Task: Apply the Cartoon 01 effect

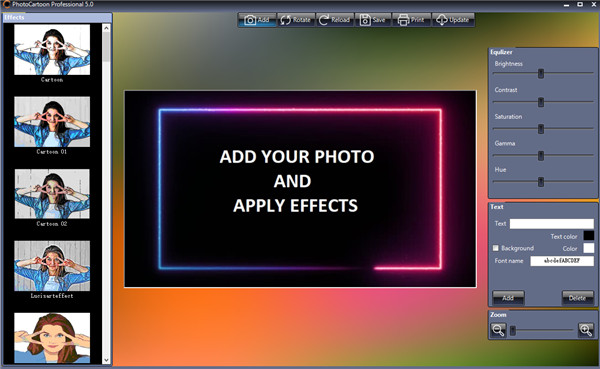Action: tap(52, 122)
